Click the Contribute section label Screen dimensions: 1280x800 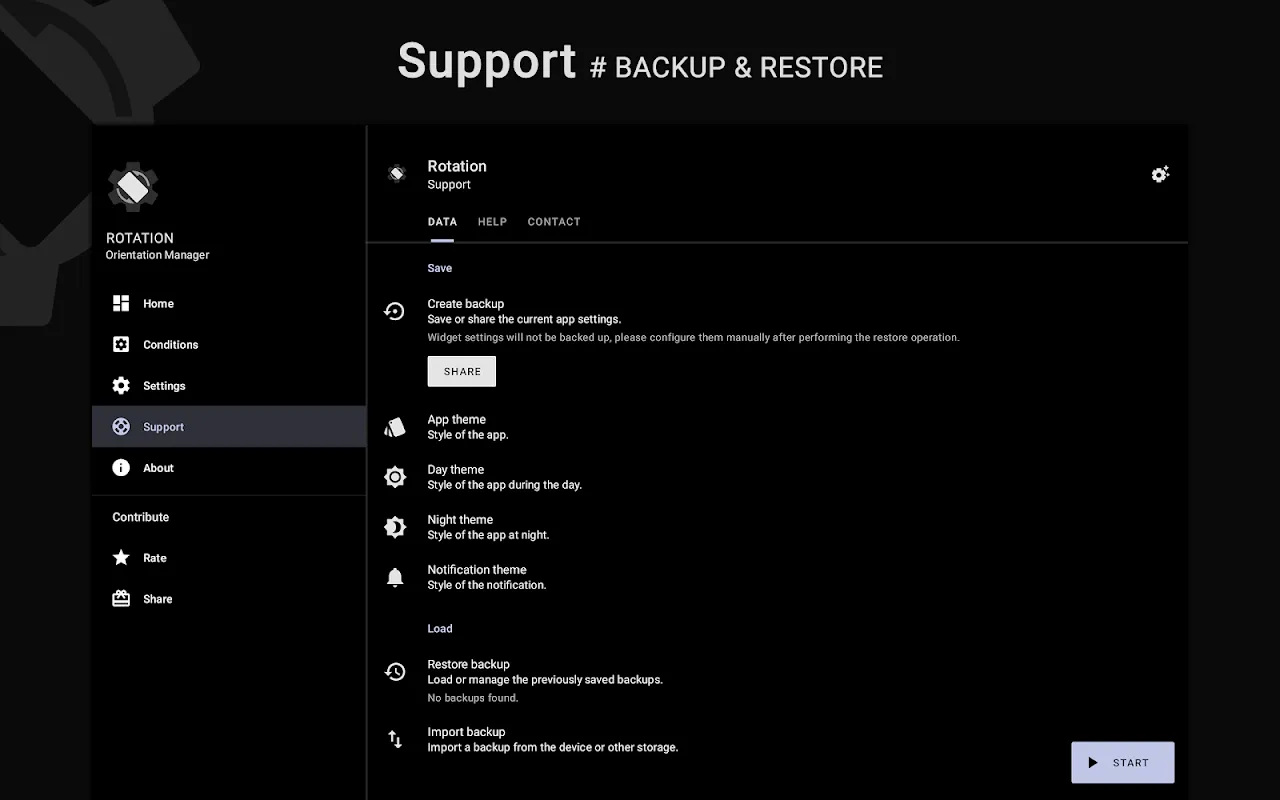[141, 517]
